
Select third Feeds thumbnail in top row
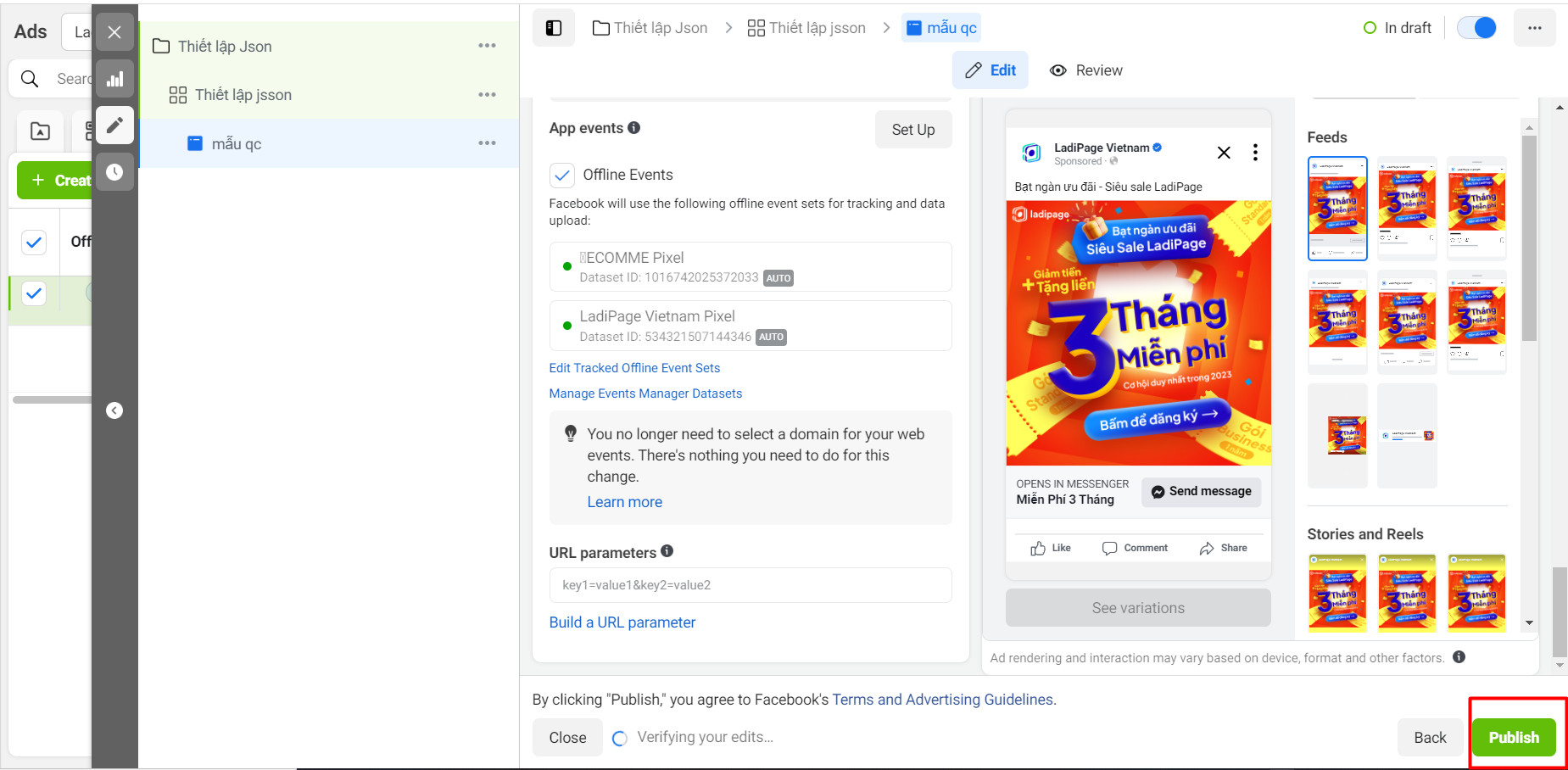(1476, 209)
